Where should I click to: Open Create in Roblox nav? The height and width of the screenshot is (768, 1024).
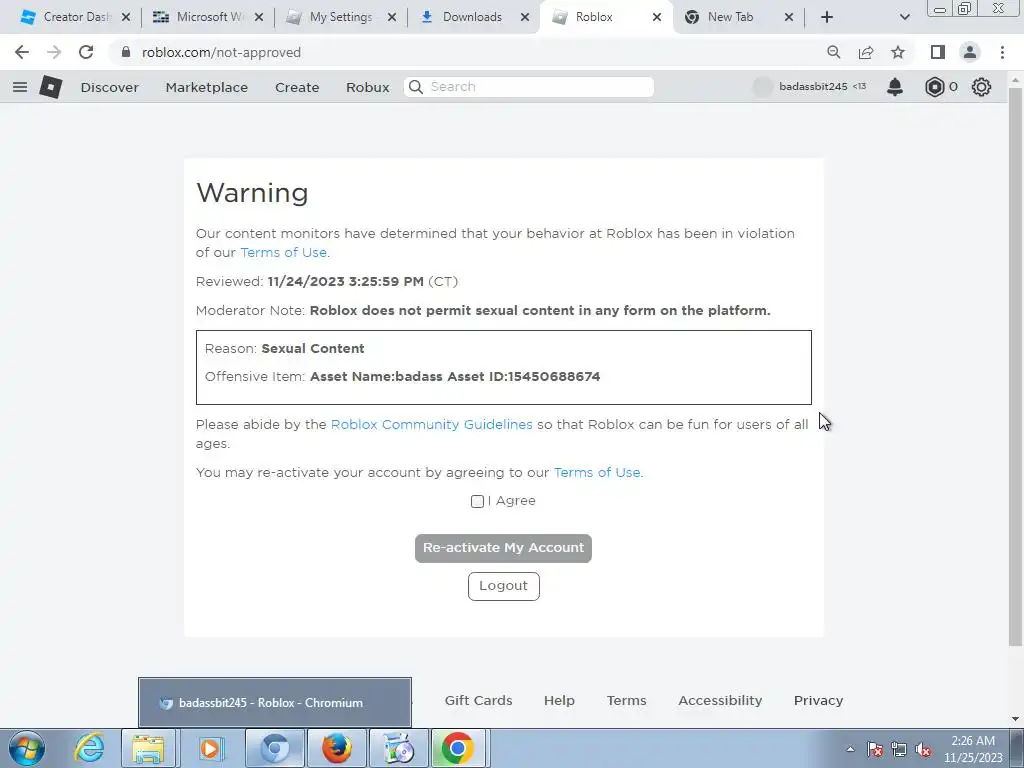coord(297,87)
